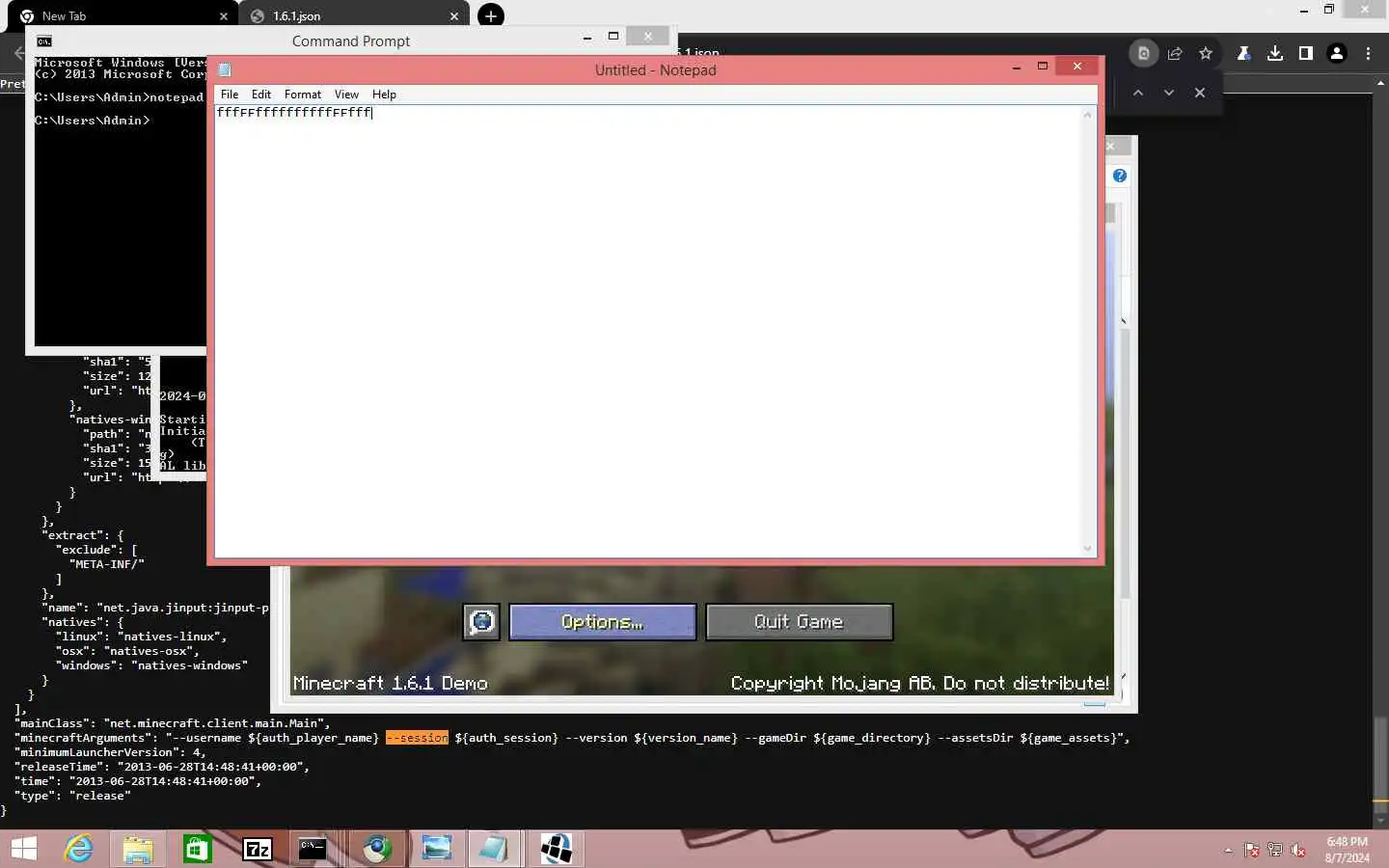
Task: Open the Chrome Labs flask icon
Action: pos(1244,54)
